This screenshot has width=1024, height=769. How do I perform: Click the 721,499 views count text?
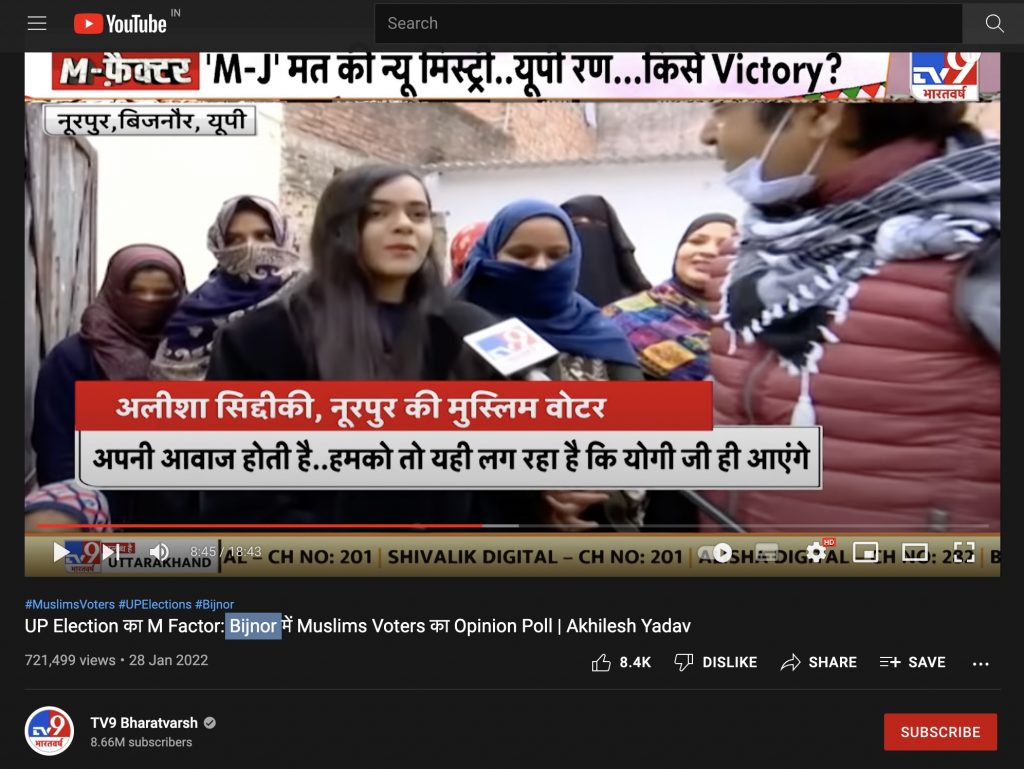(70, 660)
